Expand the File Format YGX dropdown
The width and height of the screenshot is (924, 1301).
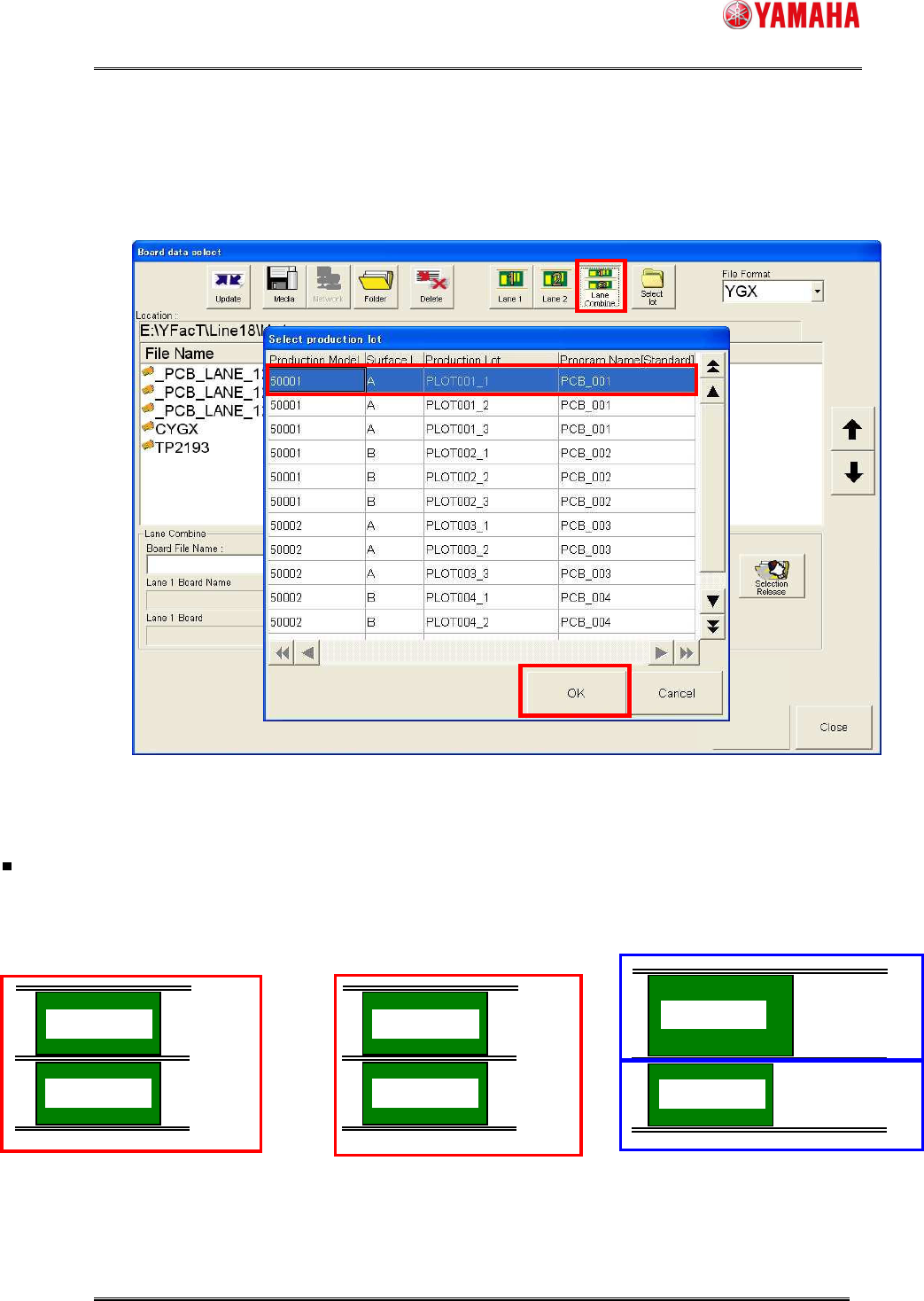click(818, 291)
